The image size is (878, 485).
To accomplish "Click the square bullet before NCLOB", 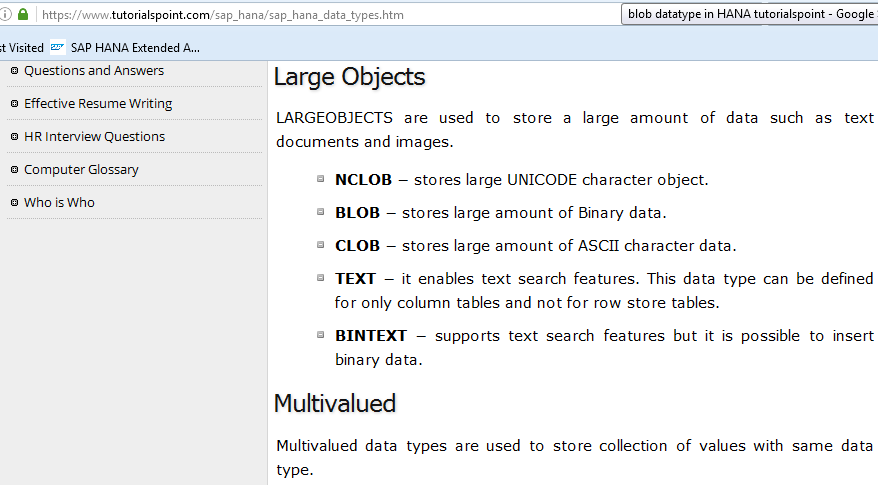I will pos(321,180).
